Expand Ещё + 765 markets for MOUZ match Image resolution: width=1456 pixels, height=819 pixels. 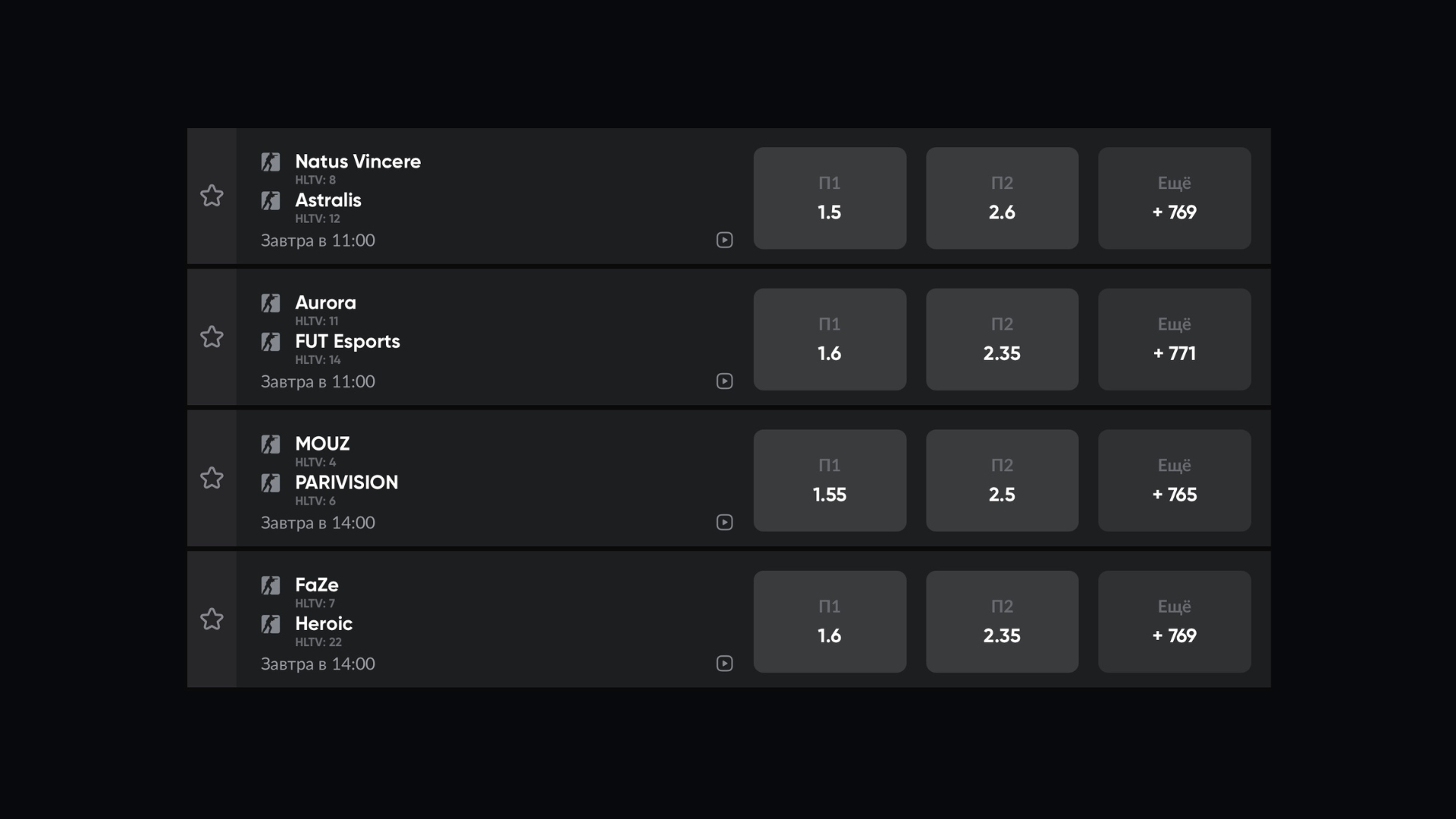point(1174,480)
